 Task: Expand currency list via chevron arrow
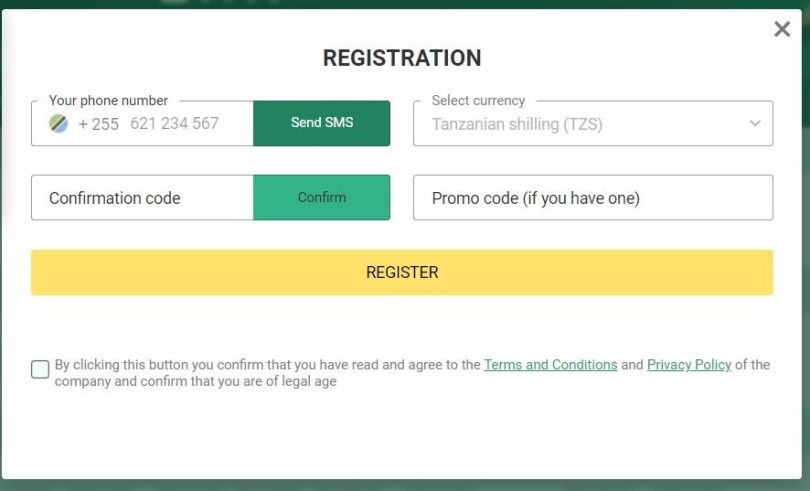tap(755, 124)
